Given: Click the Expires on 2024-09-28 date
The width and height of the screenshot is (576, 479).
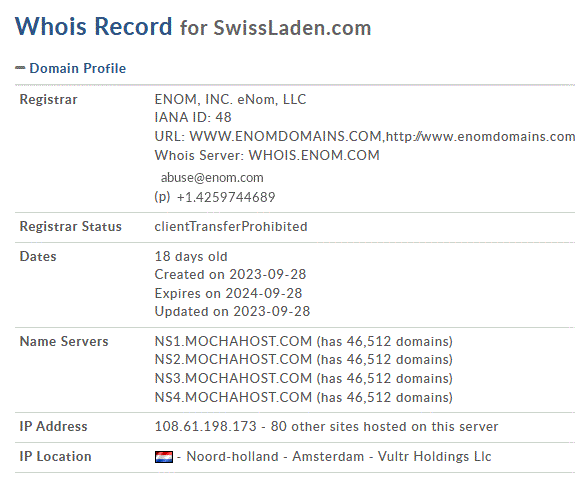Looking at the screenshot, I should (x=228, y=293).
